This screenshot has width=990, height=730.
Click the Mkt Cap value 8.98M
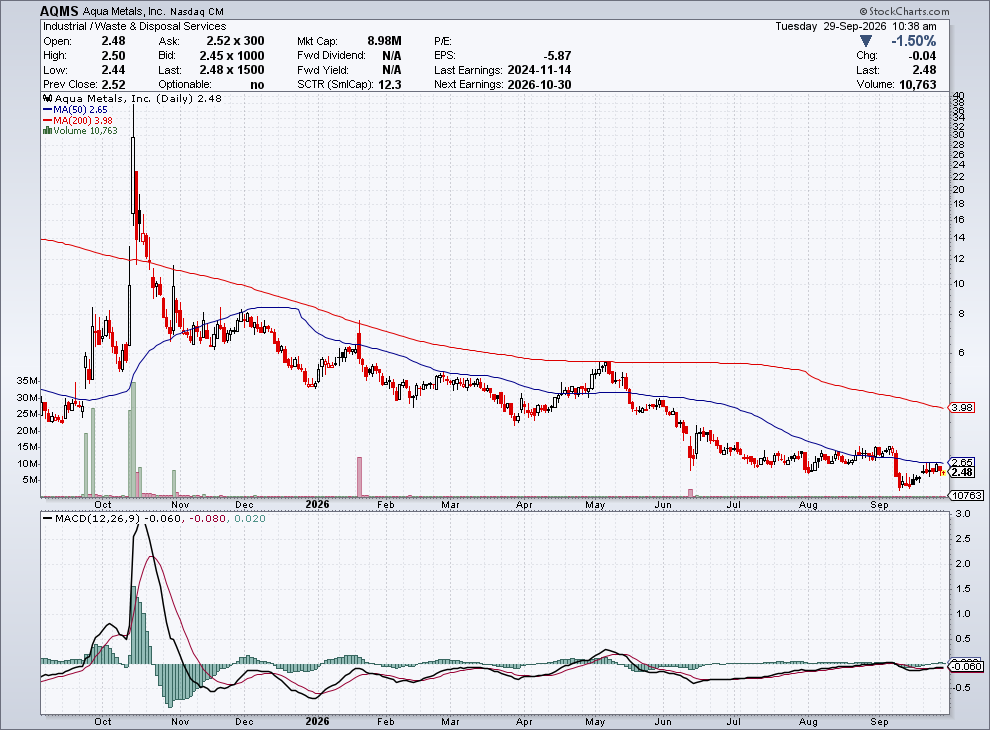point(385,41)
